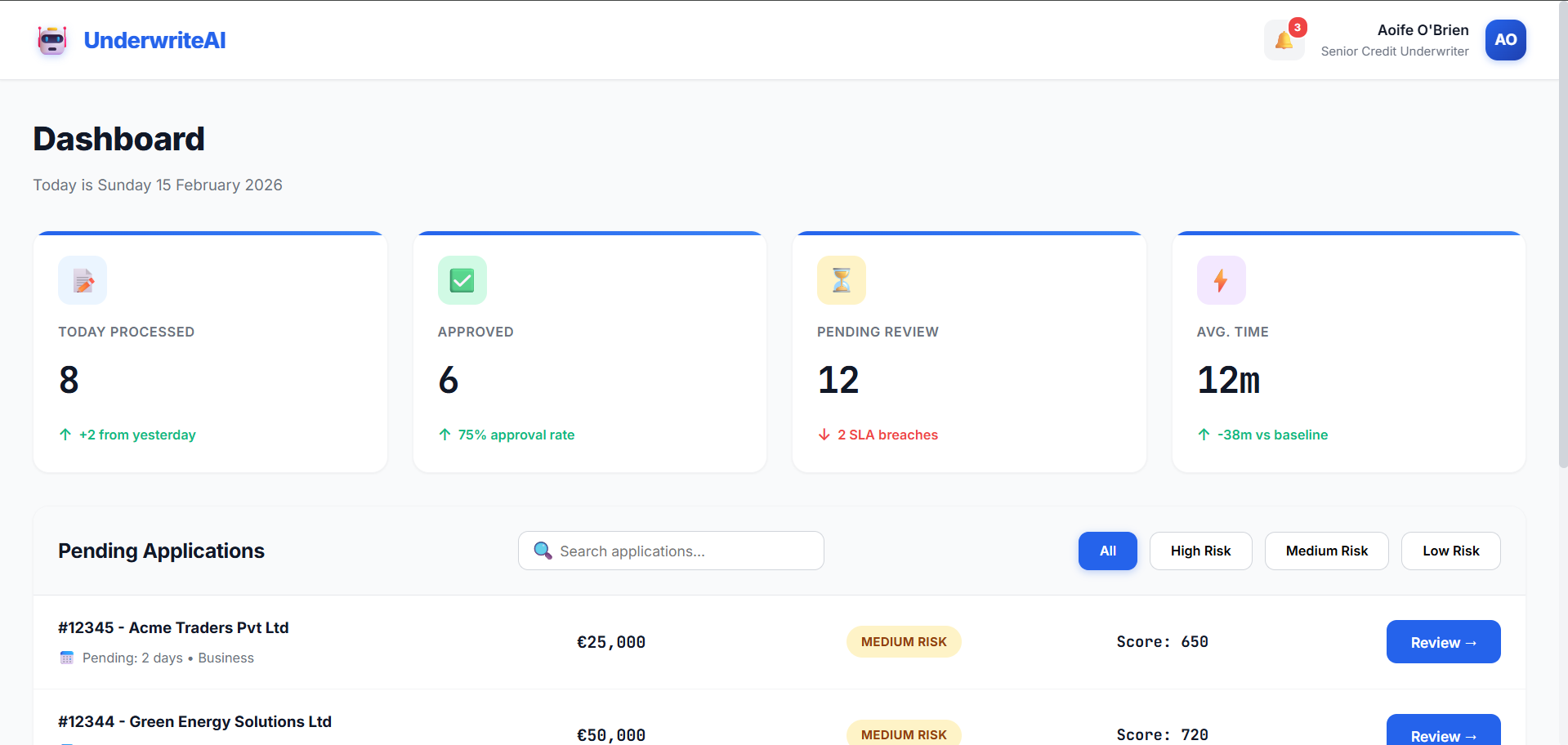Viewport: 1568px width, 745px height.
Task: Review the Acme Traders Pvt Ltd application
Action: click(1443, 642)
